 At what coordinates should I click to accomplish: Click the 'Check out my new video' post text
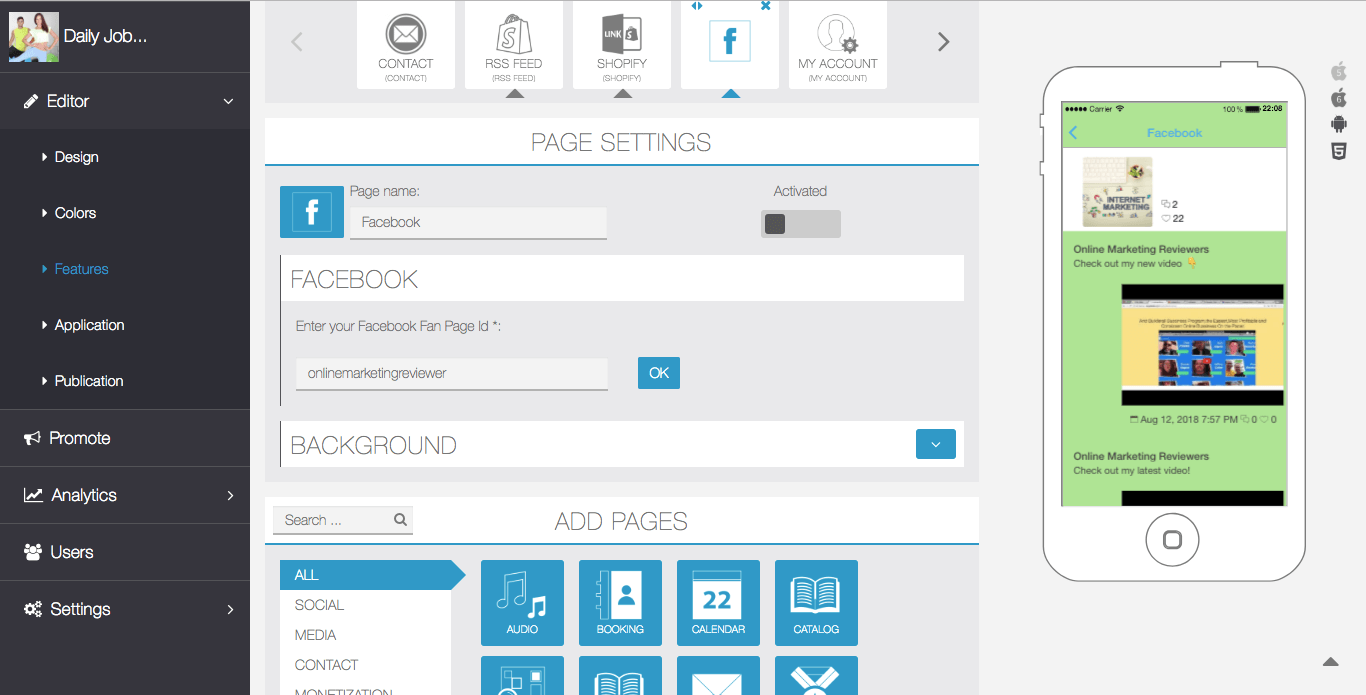tap(1135, 264)
